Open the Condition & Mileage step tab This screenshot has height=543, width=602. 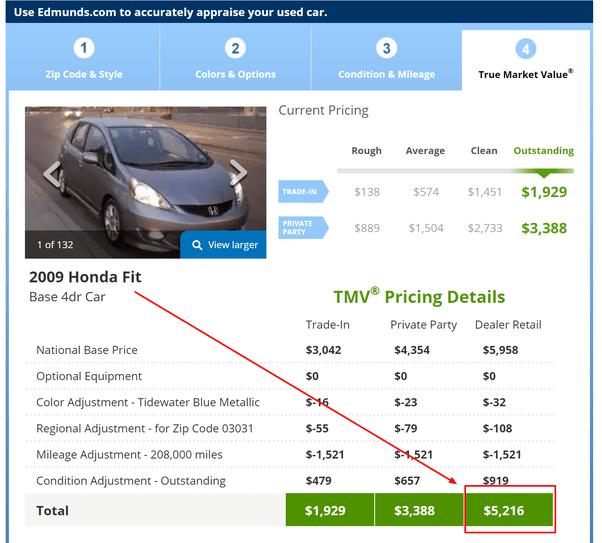pyautogui.click(x=386, y=58)
